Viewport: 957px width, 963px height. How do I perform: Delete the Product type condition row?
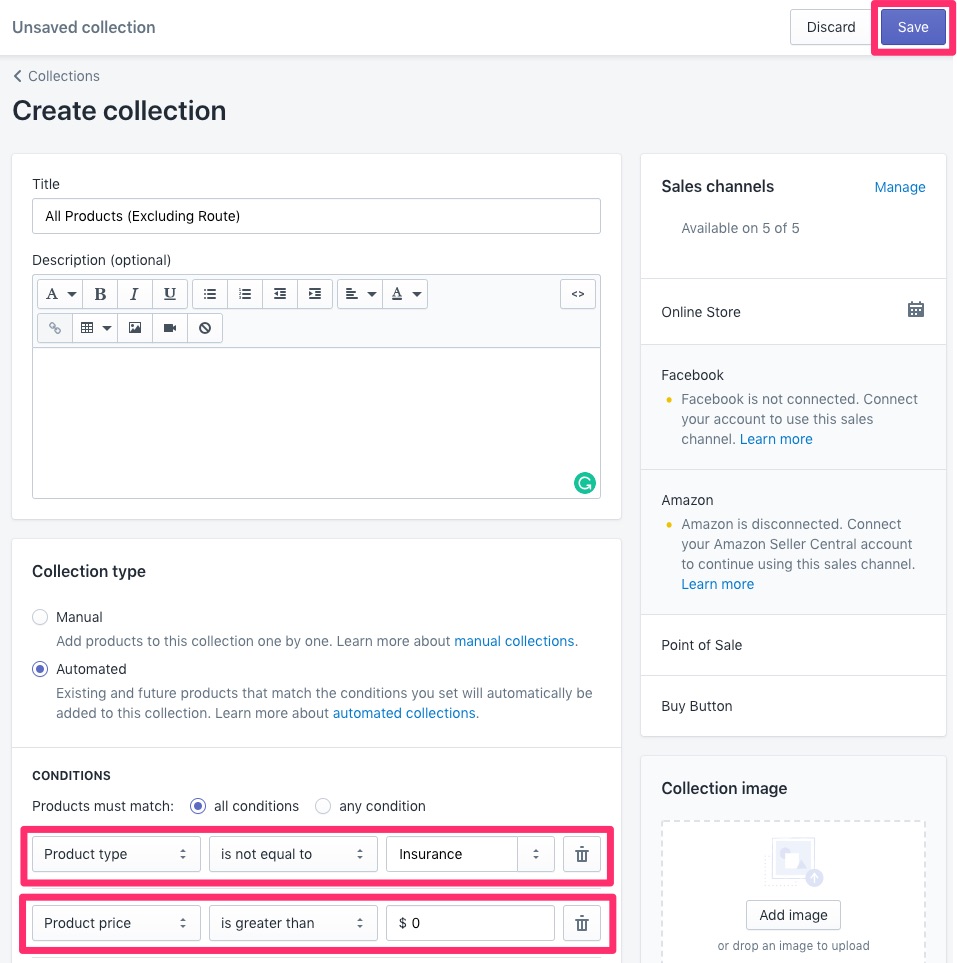(x=582, y=854)
